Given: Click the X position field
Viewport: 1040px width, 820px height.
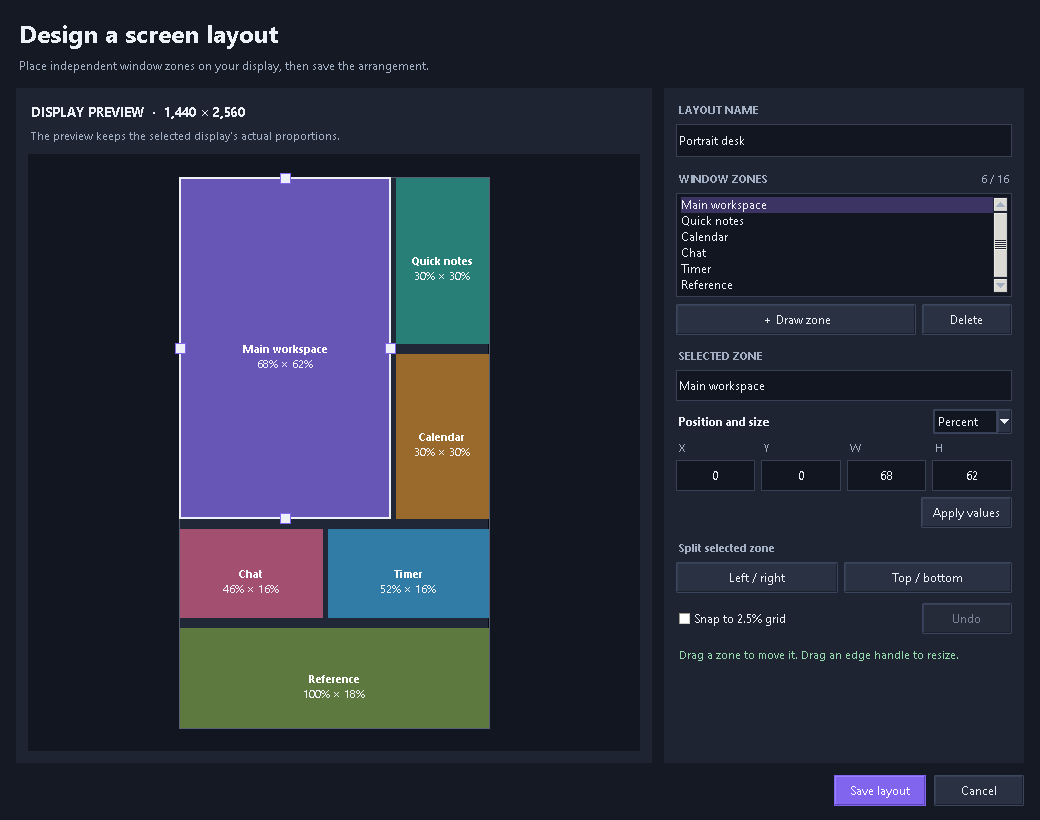Looking at the screenshot, I should [x=715, y=476].
